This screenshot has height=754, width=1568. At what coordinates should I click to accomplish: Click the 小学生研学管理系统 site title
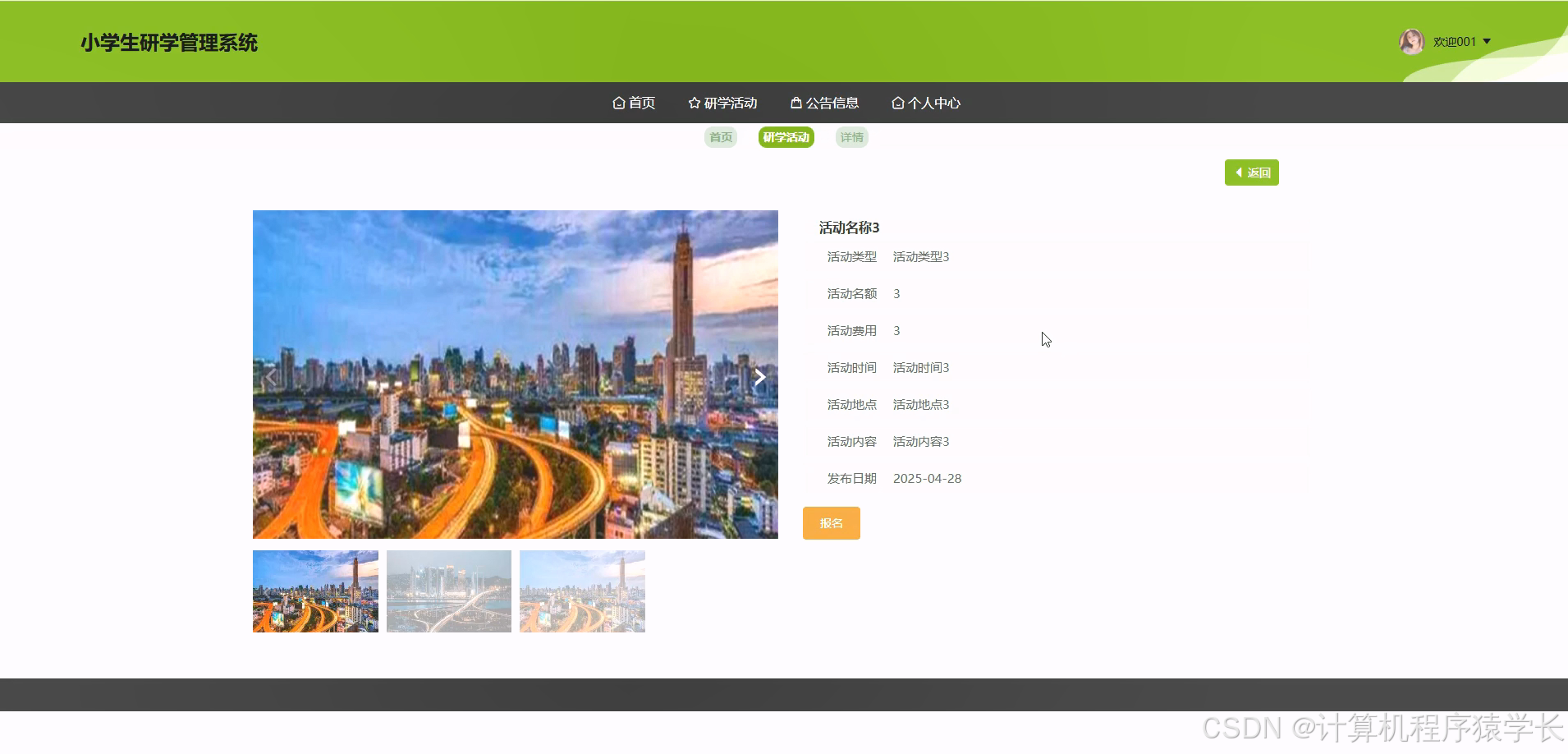169,43
